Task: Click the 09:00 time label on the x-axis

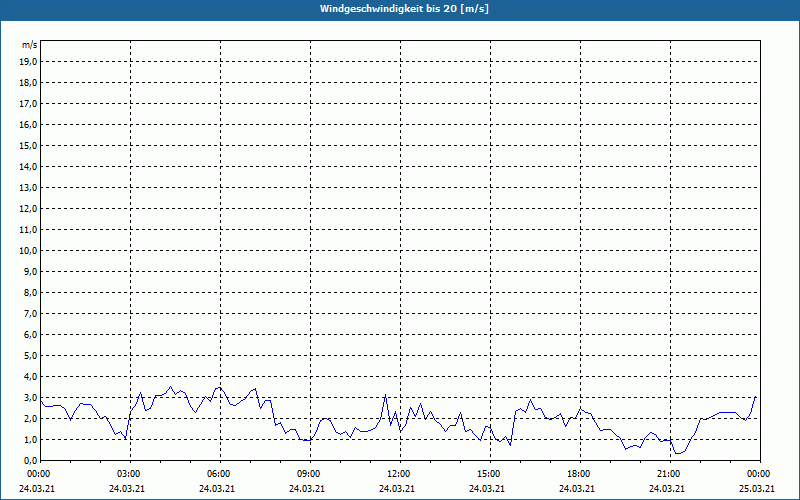Action: (x=310, y=474)
